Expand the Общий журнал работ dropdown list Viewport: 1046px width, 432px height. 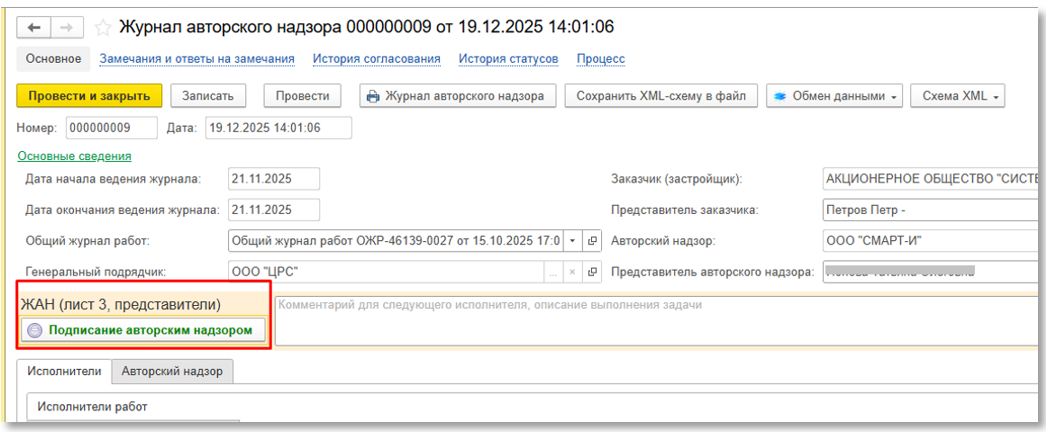[572, 241]
